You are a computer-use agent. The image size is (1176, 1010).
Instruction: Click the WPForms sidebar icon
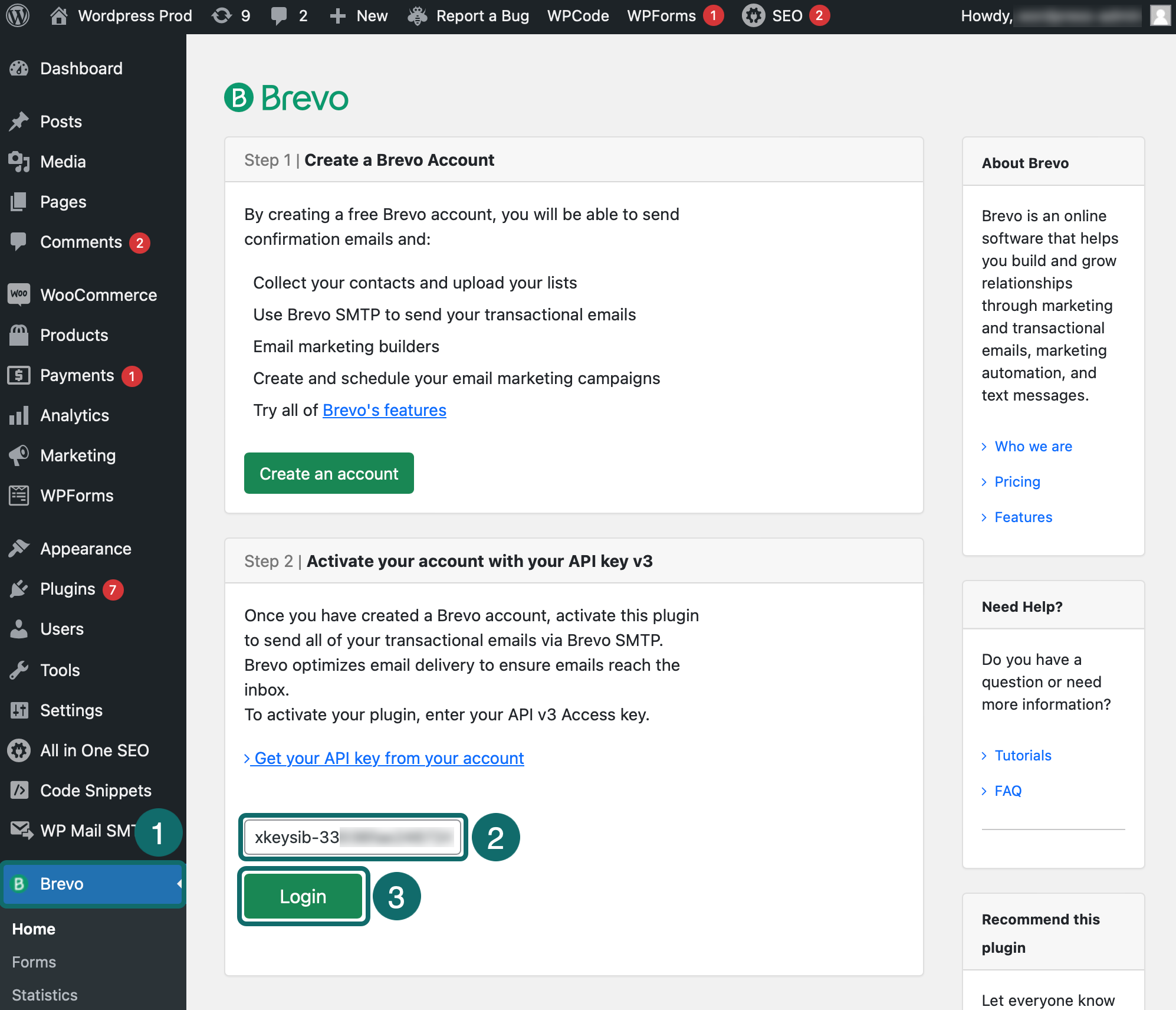19,496
